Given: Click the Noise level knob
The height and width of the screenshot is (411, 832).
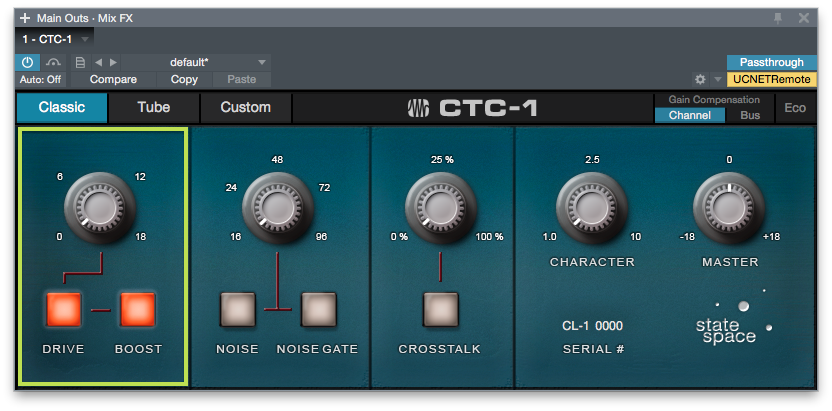Looking at the screenshot, I should (278, 208).
